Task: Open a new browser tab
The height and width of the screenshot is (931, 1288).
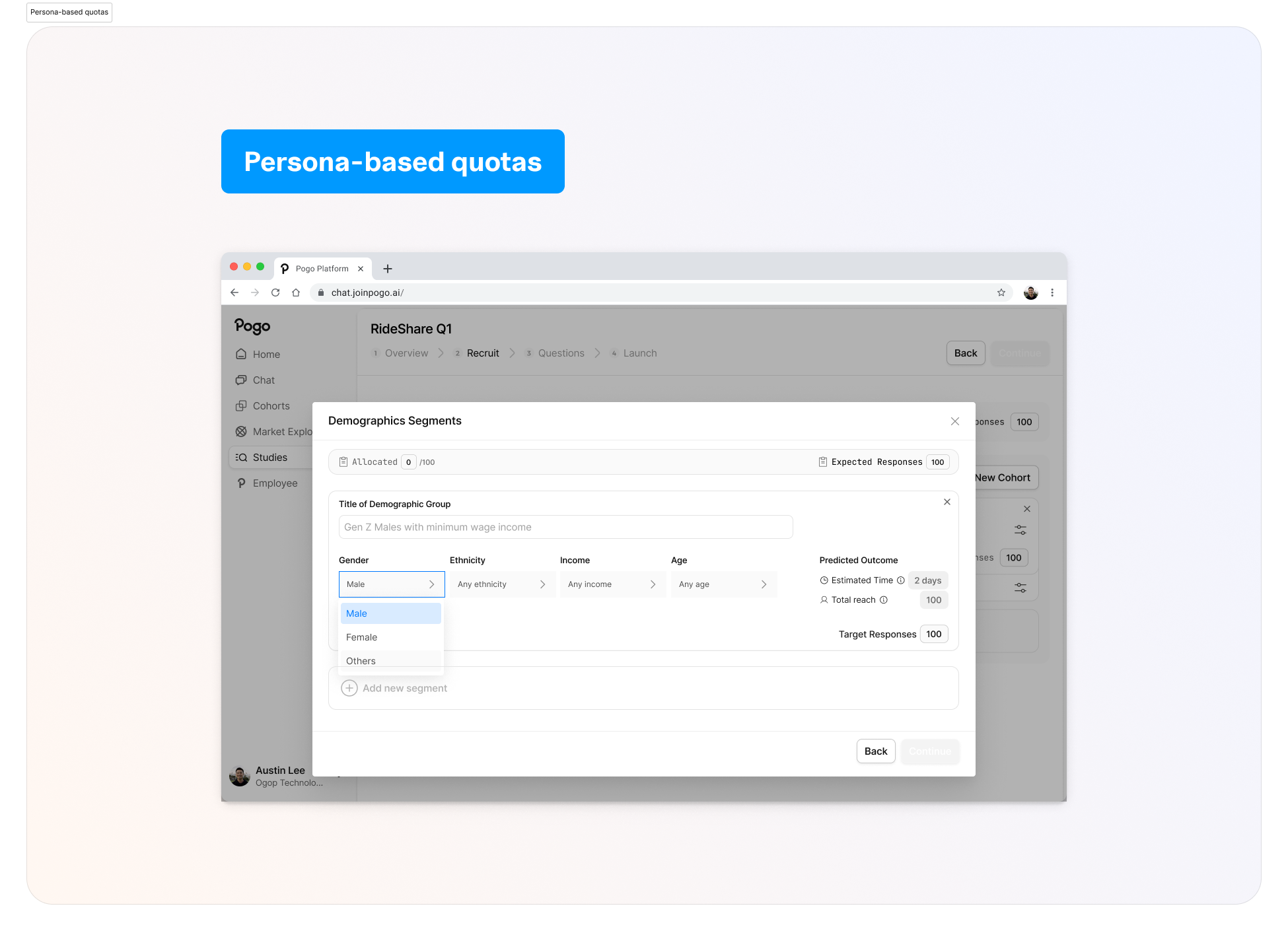Action: [388, 269]
